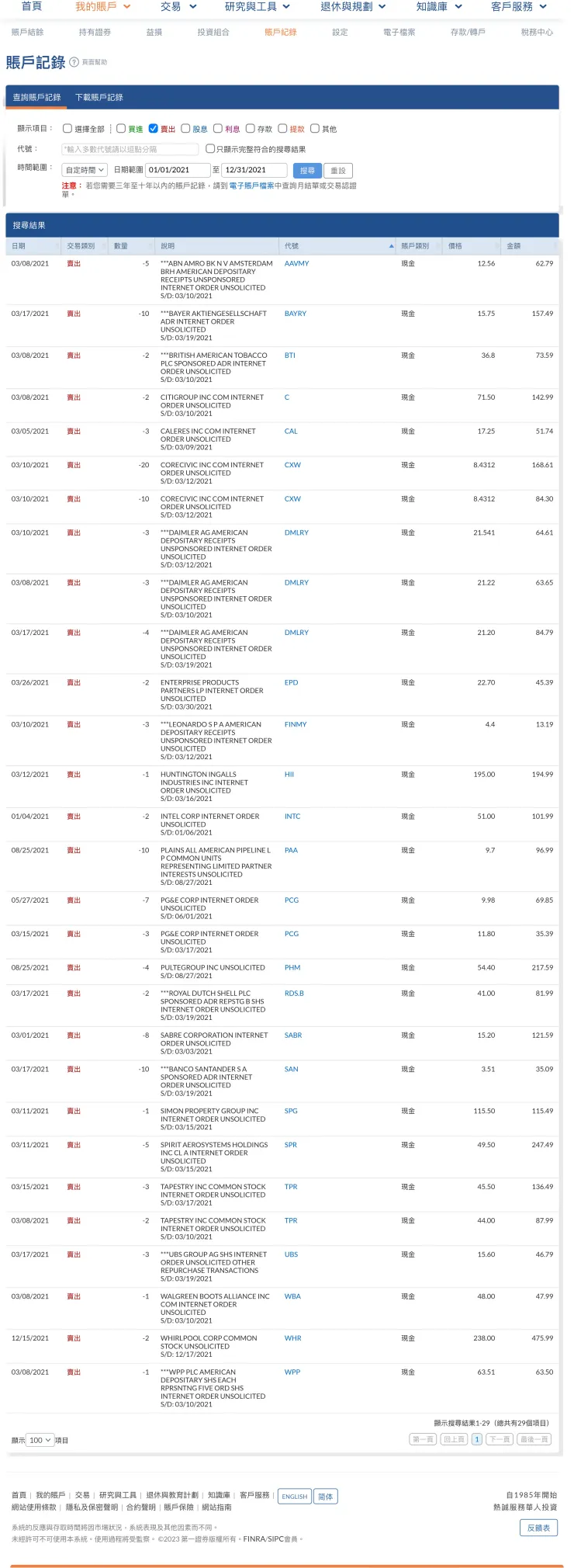Expand the 知識庫 menu arrow
This screenshot has height=1568, width=574.
pyautogui.click(x=458, y=7)
